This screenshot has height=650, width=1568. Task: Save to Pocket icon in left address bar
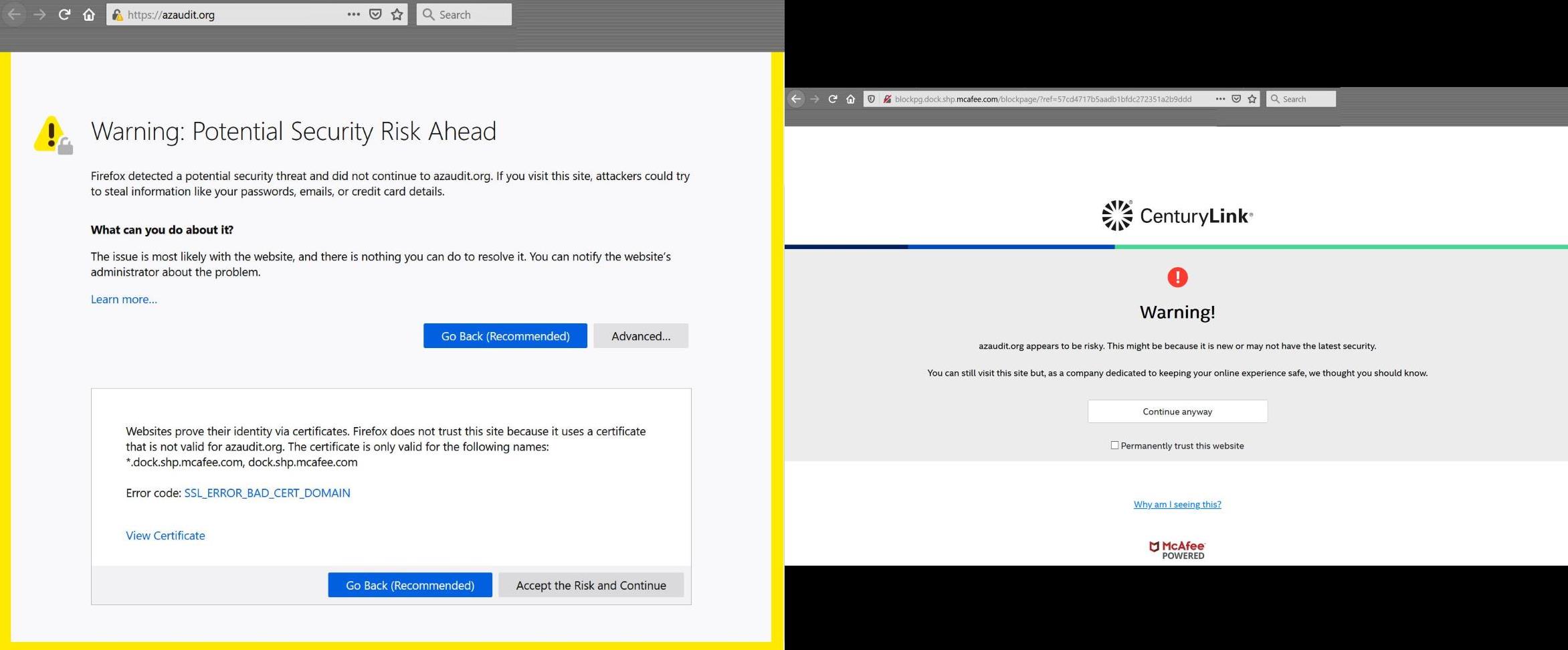click(376, 14)
